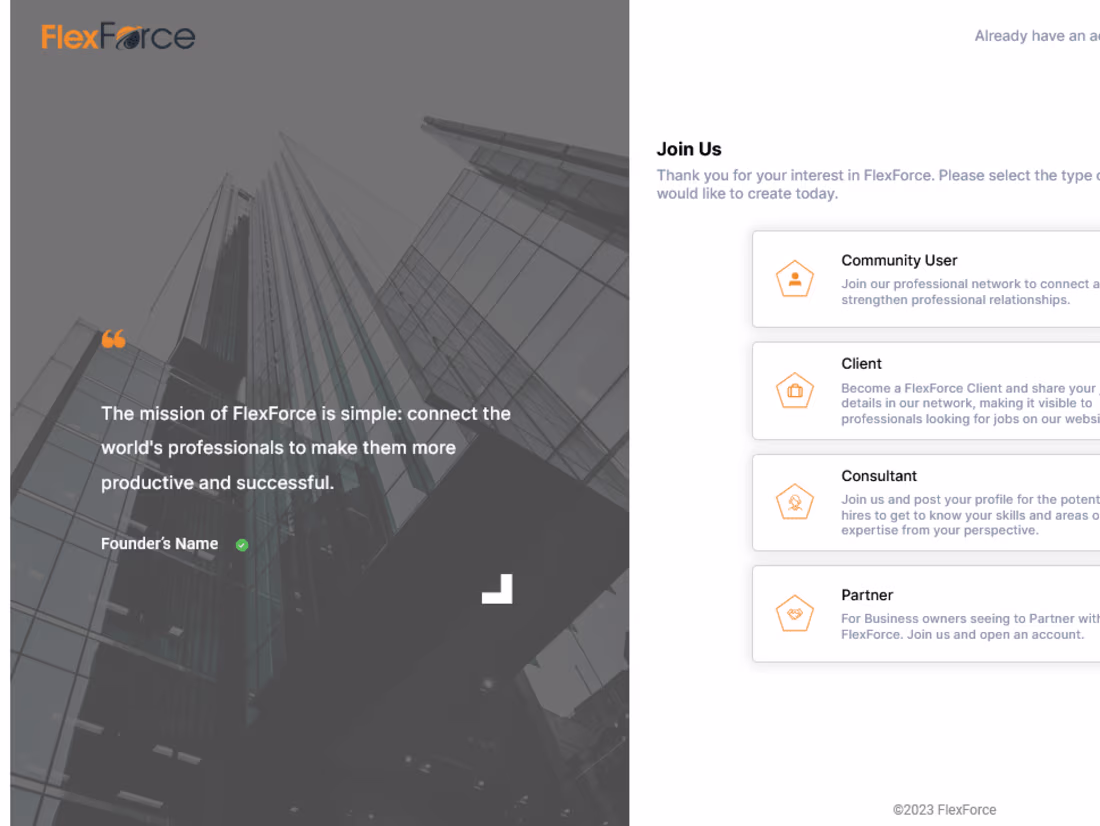Click the green verified badge beside Founder's Name
Image resolution: width=1100 pixels, height=826 pixels.
(240, 544)
